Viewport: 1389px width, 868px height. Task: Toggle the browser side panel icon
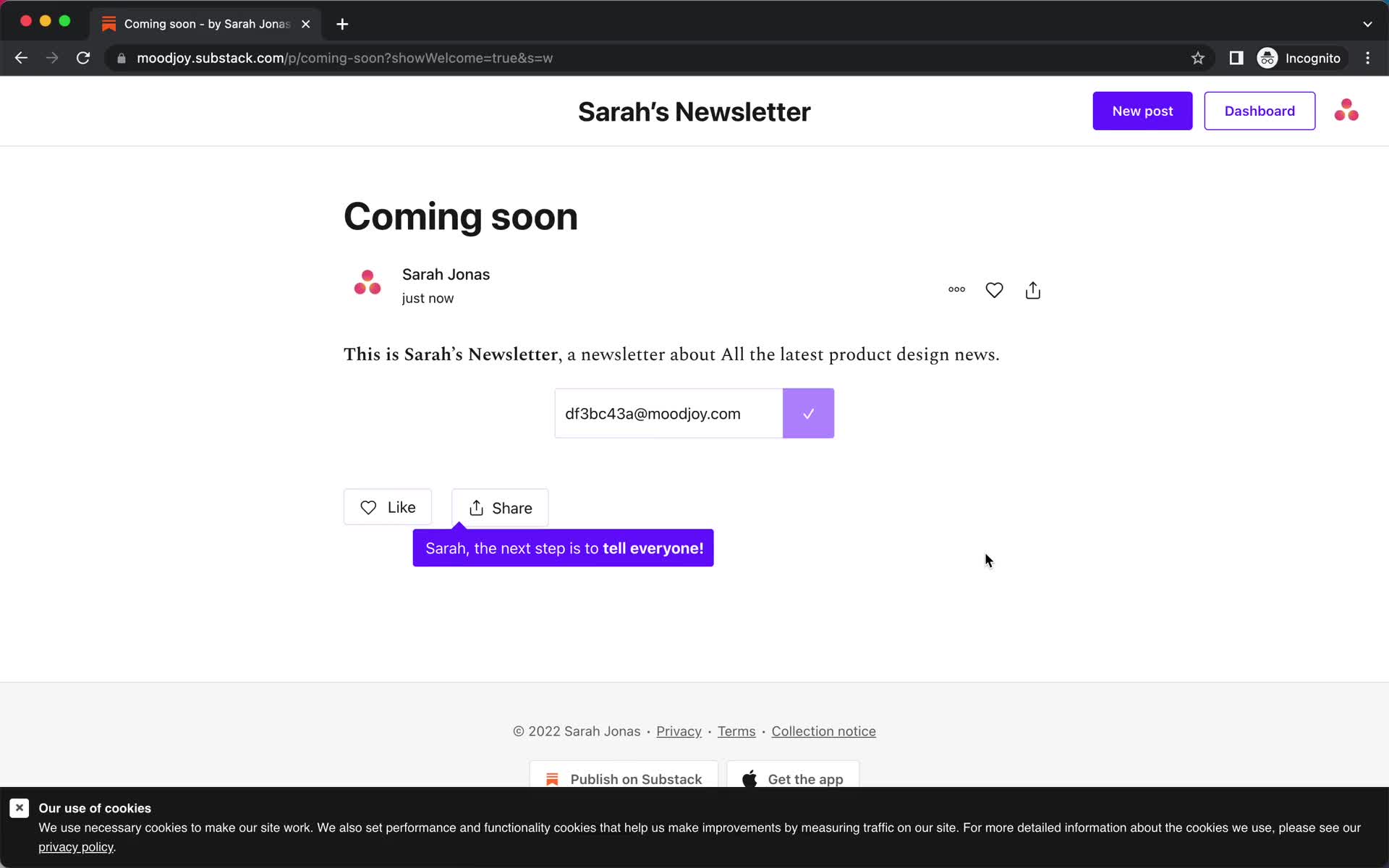1236,58
